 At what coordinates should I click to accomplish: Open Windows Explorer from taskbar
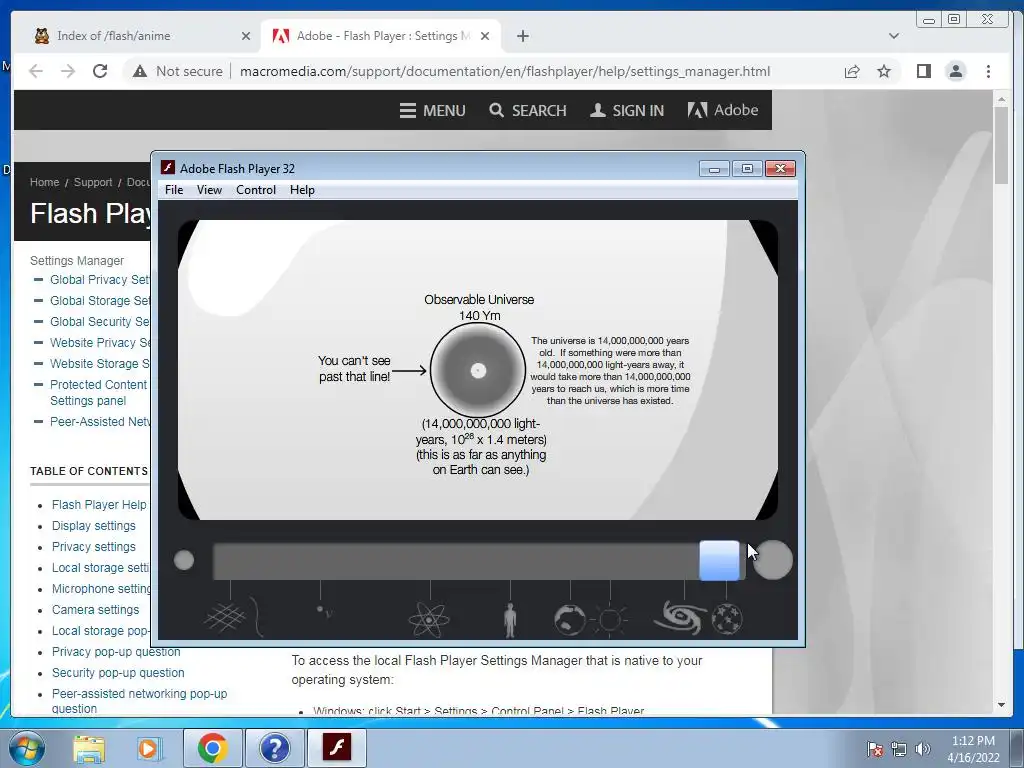click(x=89, y=748)
